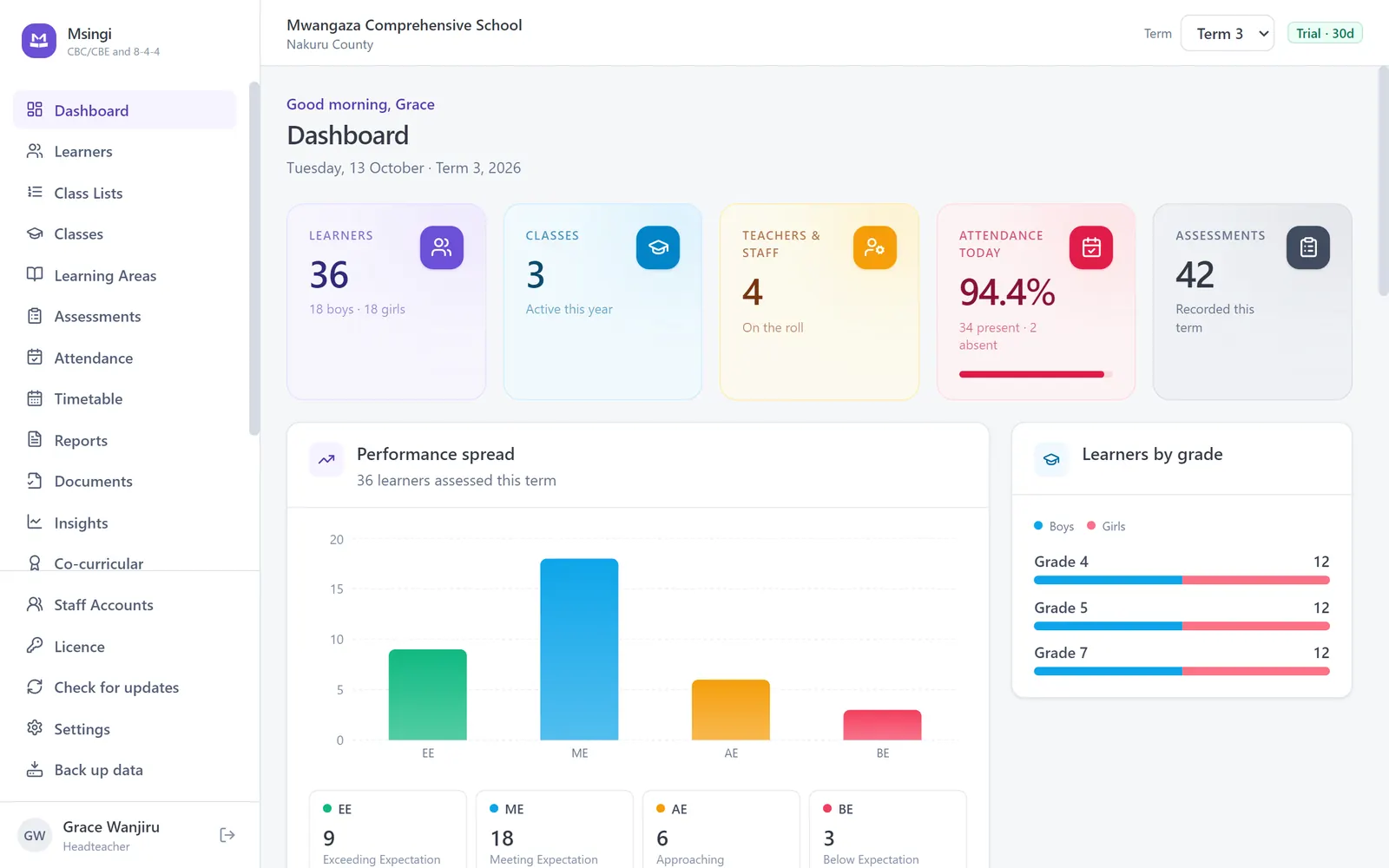Click the '34 present · 2 absent' text
The image size is (1389, 868).
click(997, 336)
